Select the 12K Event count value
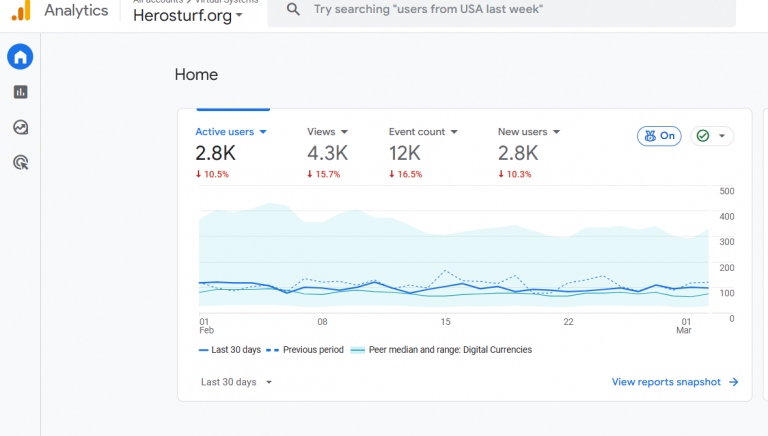This screenshot has height=436, width=768. 405,153
